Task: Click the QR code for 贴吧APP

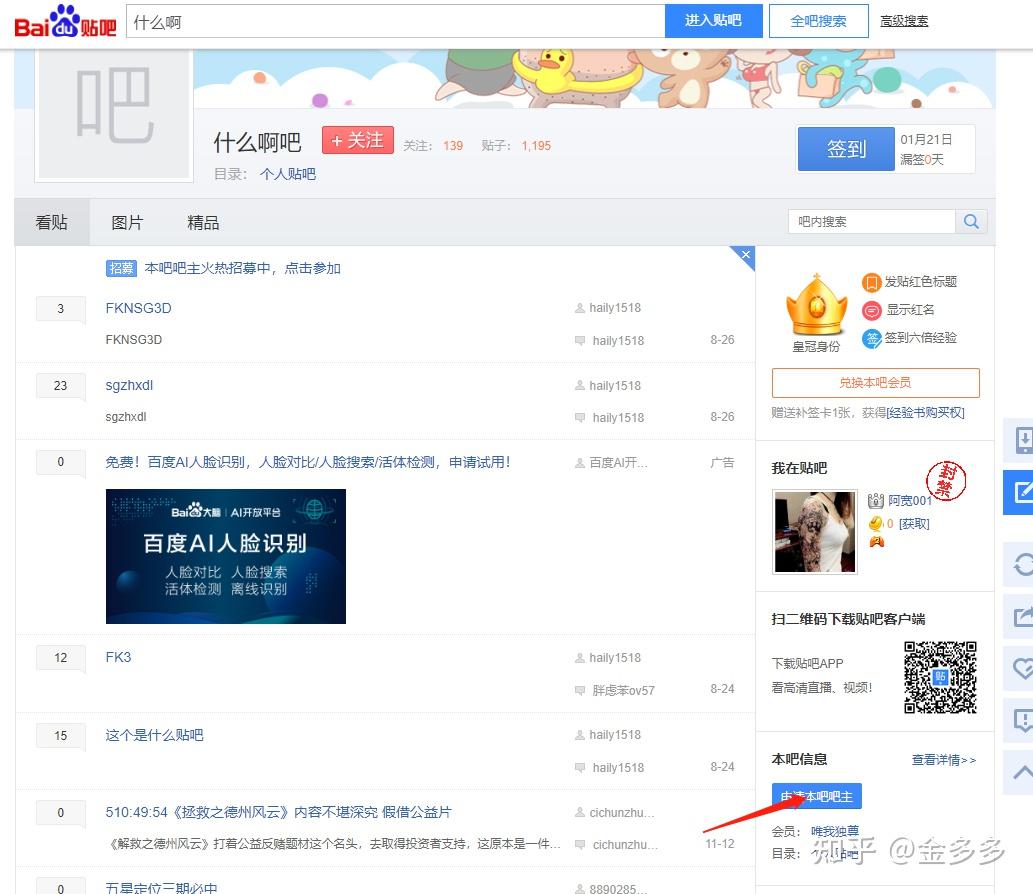Action: [940, 677]
